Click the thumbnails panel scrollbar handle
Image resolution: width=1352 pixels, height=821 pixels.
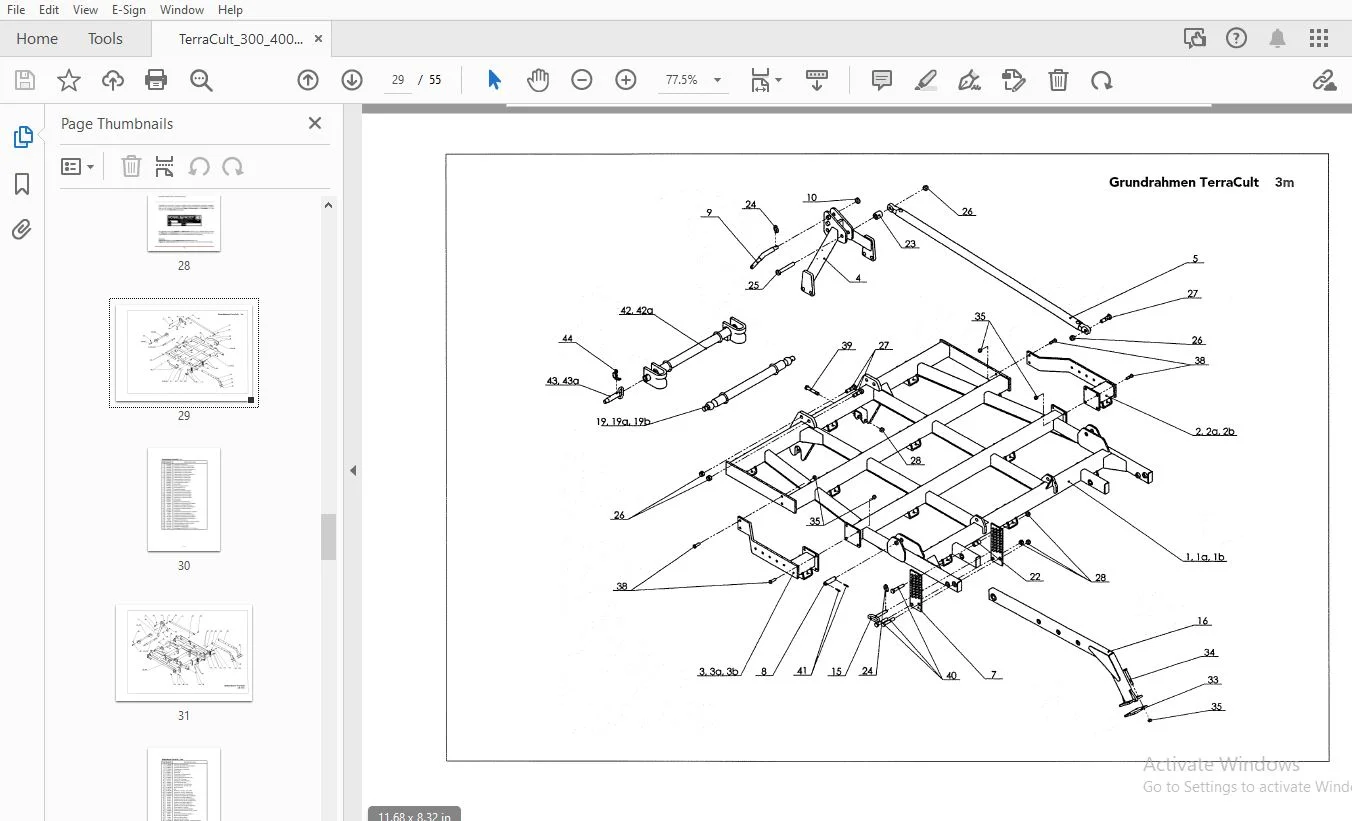328,537
